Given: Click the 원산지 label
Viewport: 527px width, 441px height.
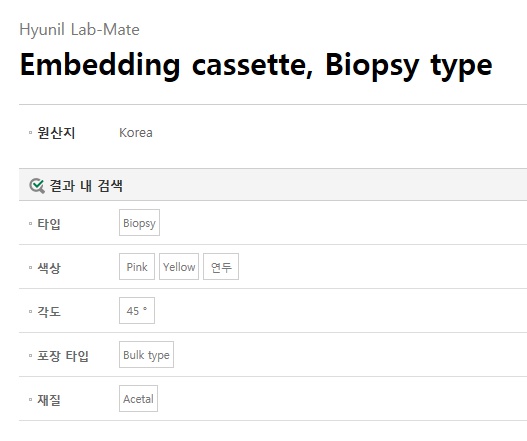Looking at the screenshot, I should pyautogui.click(x=56, y=133).
